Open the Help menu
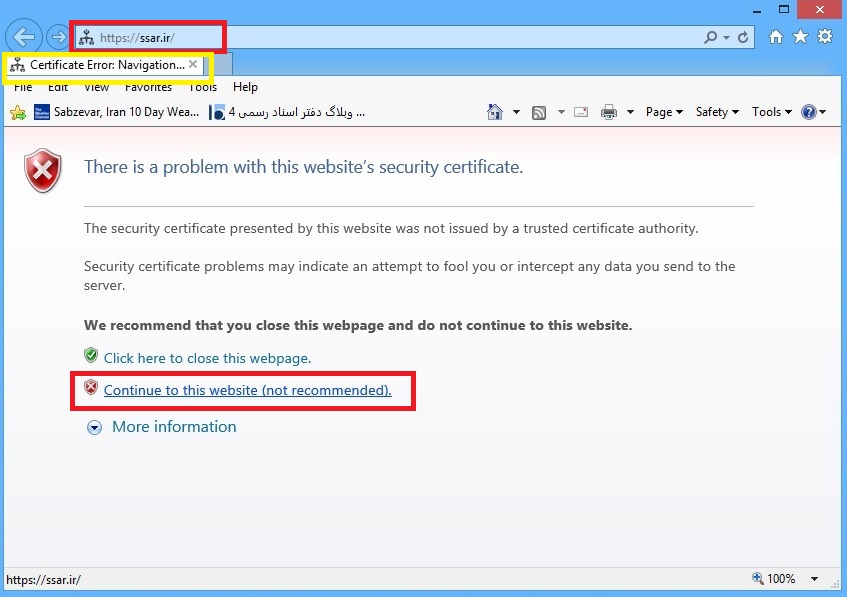847x597 pixels. 245,88
